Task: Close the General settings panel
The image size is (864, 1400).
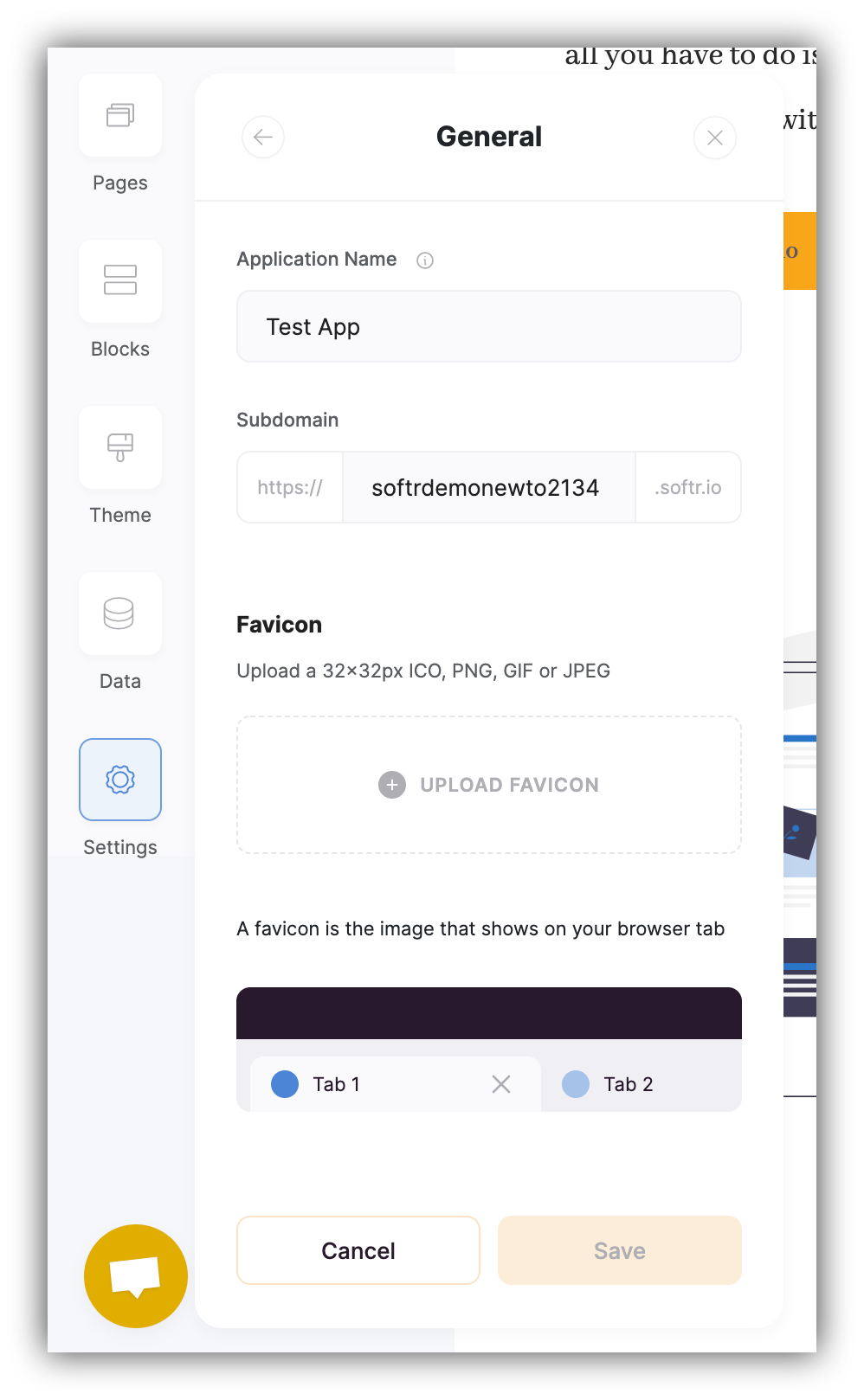Action: tap(715, 138)
